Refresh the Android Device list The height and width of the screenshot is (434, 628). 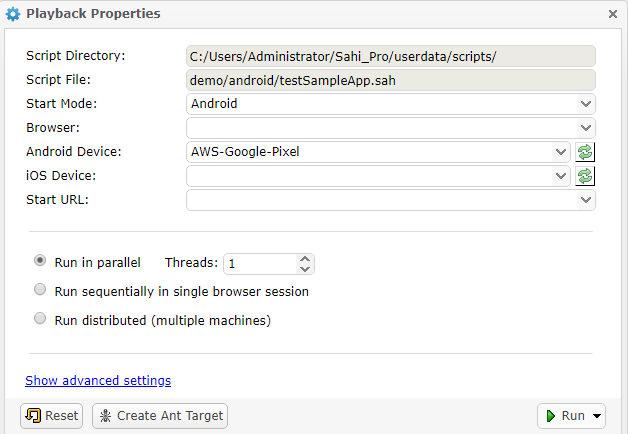[585, 152]
